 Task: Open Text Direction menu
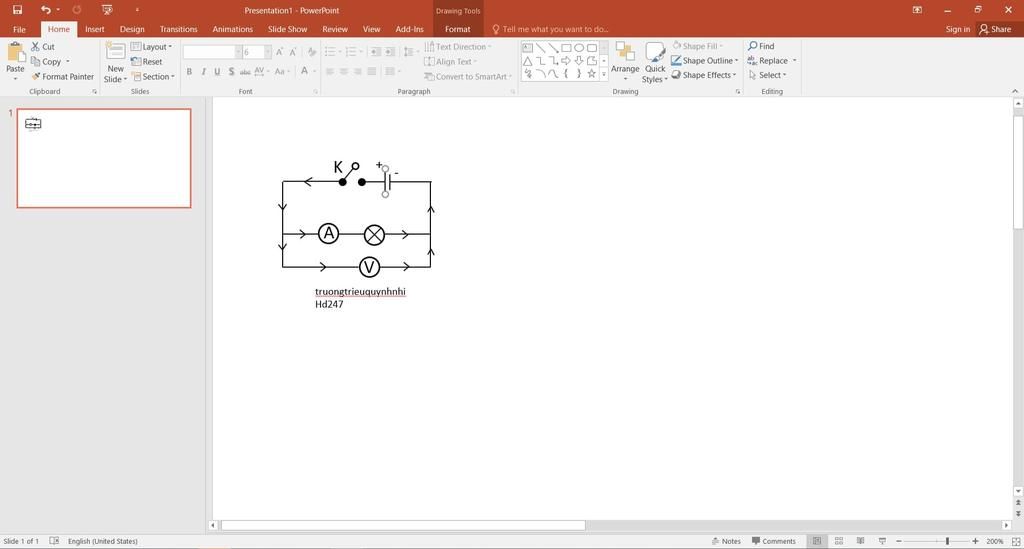coord(458,46)
